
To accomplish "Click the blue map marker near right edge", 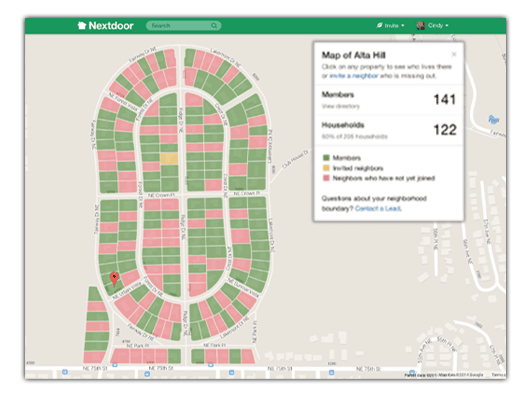I will coord(493,119).
